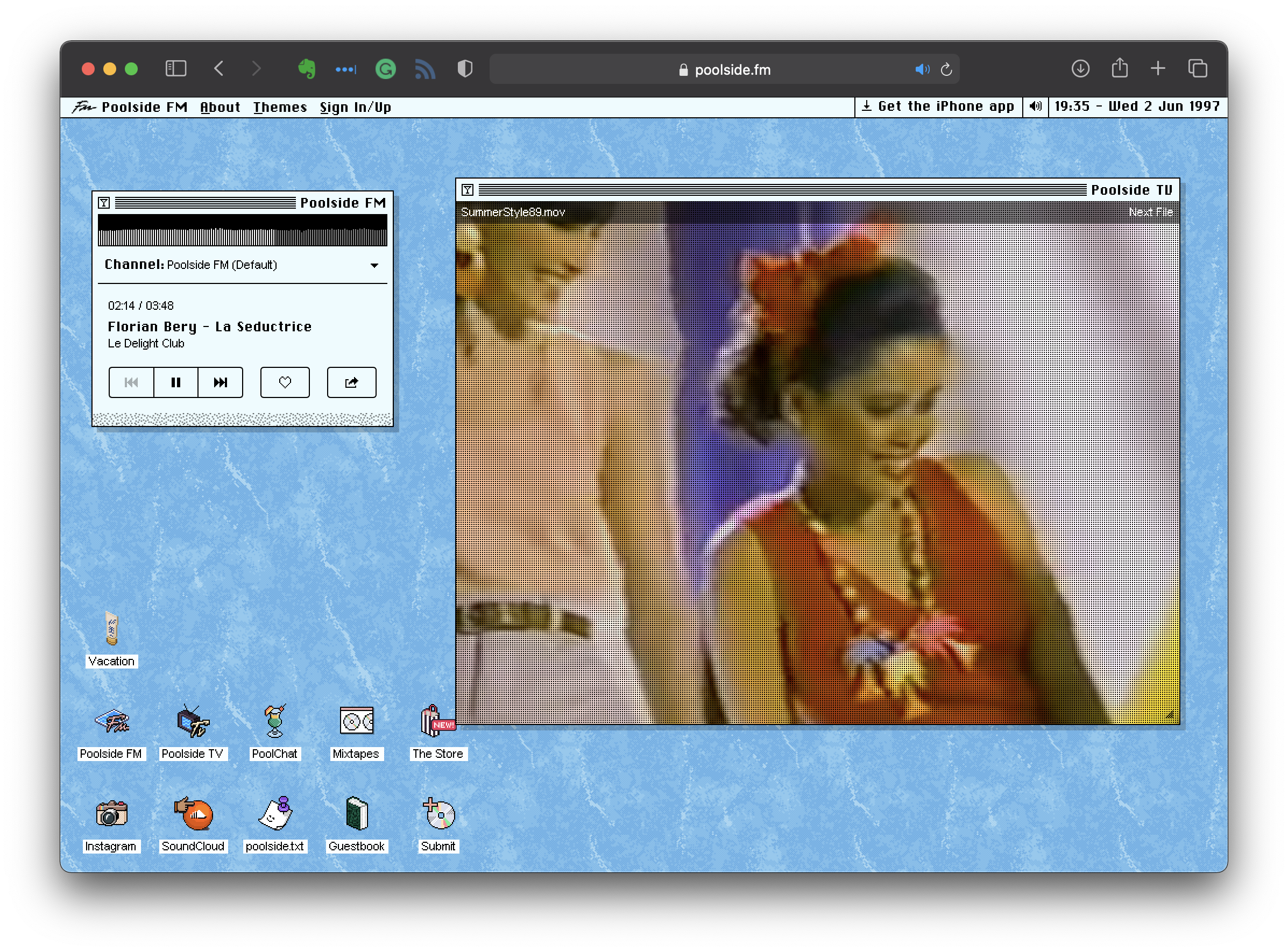Go back to the previous track
Image resolution: width=1288 pixels, height=952 pixels.
pyautogui.click(x=131, y=382)
